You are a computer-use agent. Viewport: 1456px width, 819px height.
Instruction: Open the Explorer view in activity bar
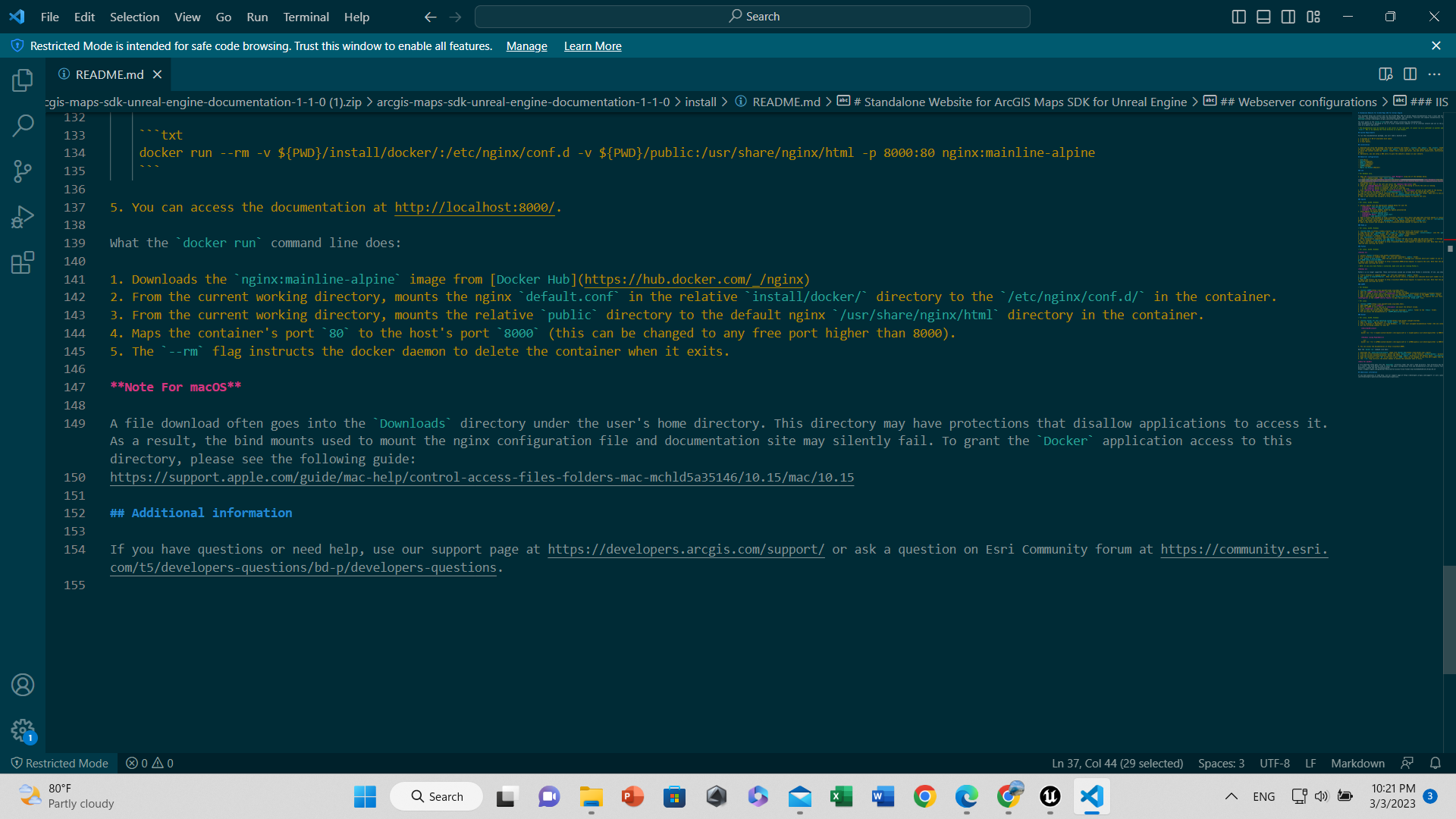tap(23, 80)
